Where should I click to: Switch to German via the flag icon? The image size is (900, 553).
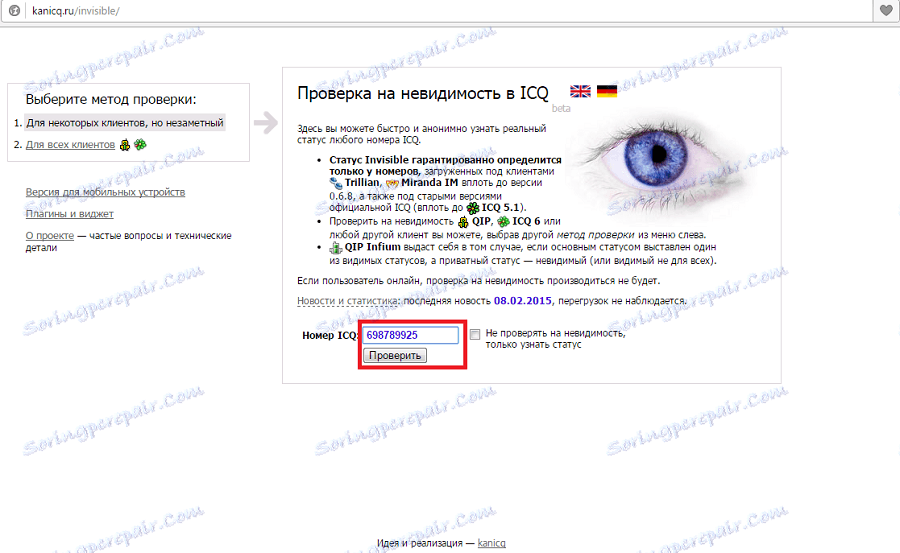[x=606, y=91]
